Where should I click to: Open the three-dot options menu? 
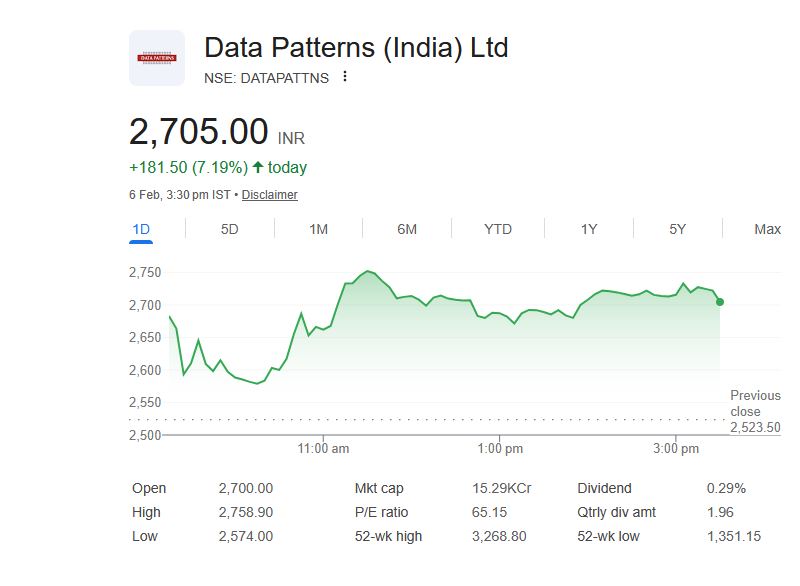(345, 77)
